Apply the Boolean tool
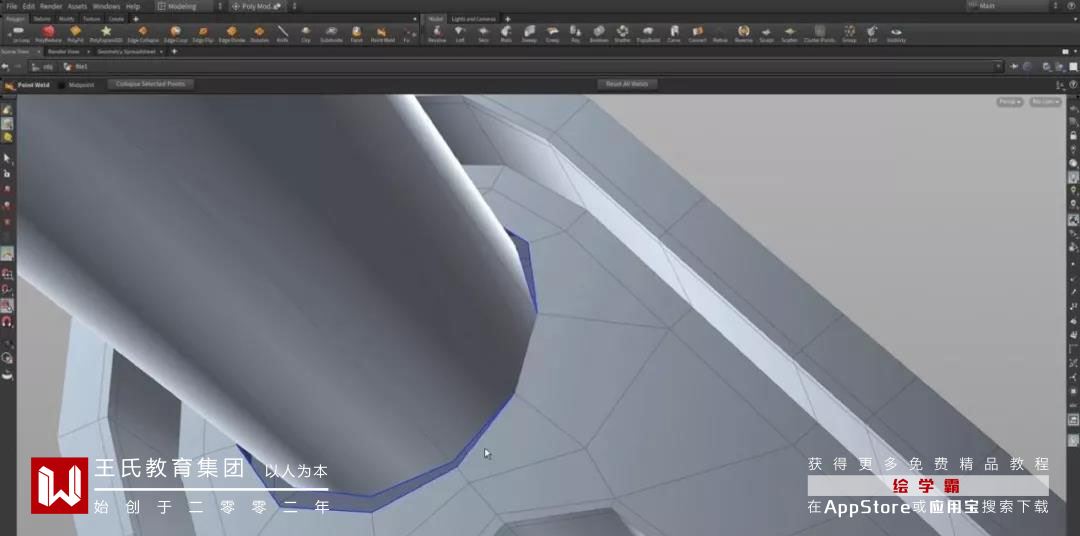 click(599, 34)
